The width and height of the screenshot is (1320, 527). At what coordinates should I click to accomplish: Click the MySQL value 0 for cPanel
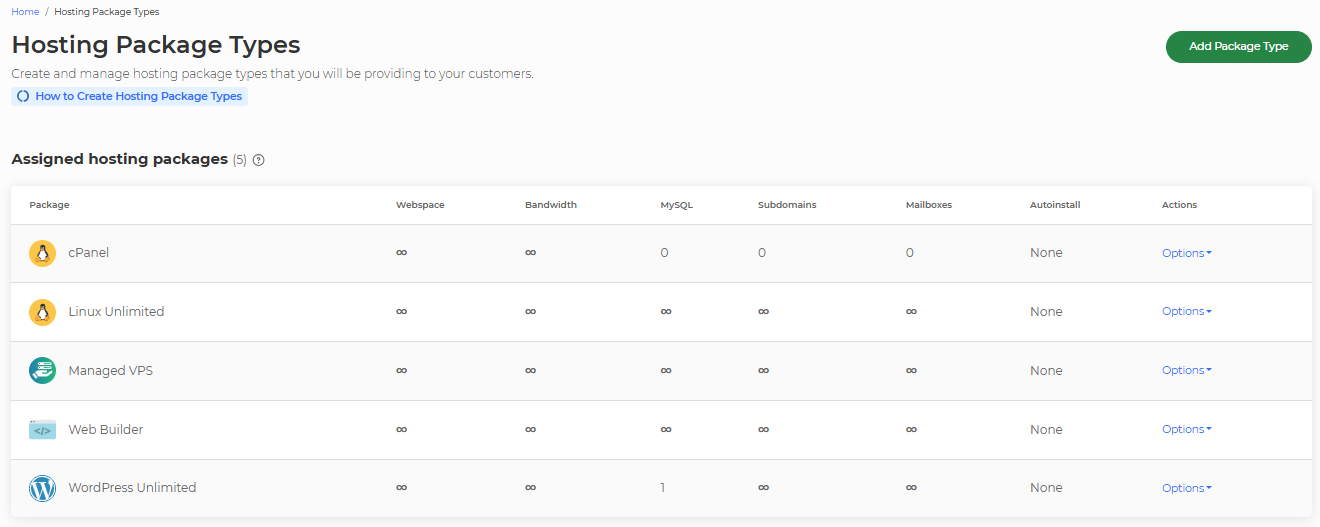(x=664, y=253)
